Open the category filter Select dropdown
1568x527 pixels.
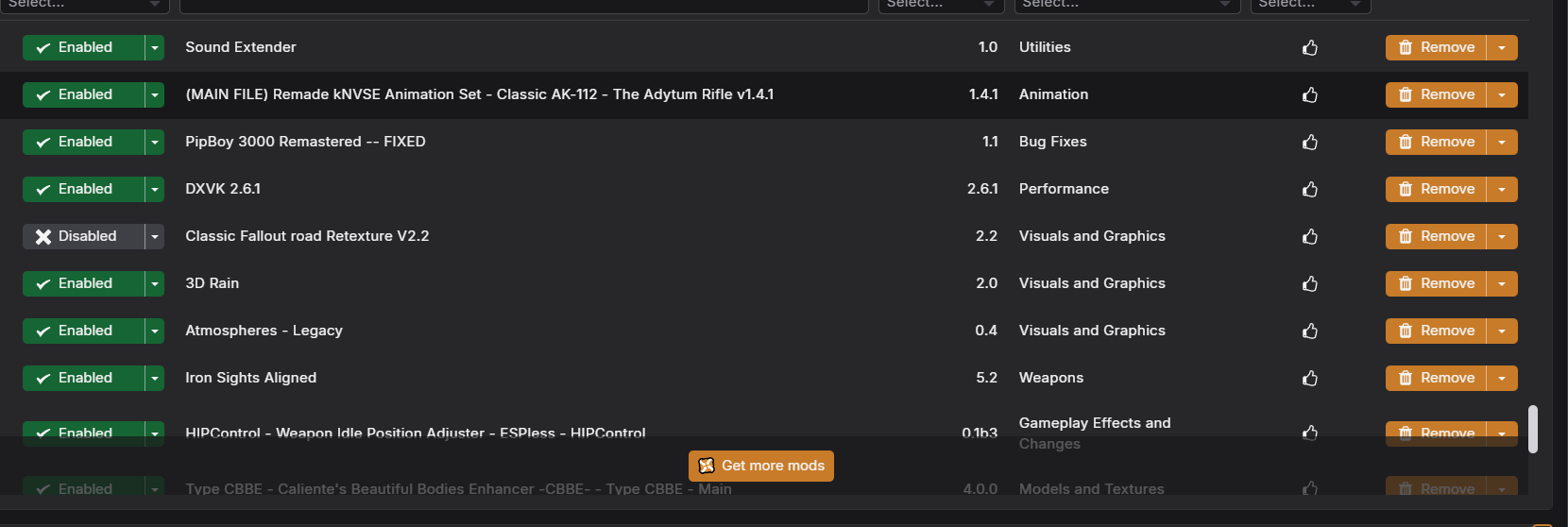pyautogui.click(x=1126, y=5)
